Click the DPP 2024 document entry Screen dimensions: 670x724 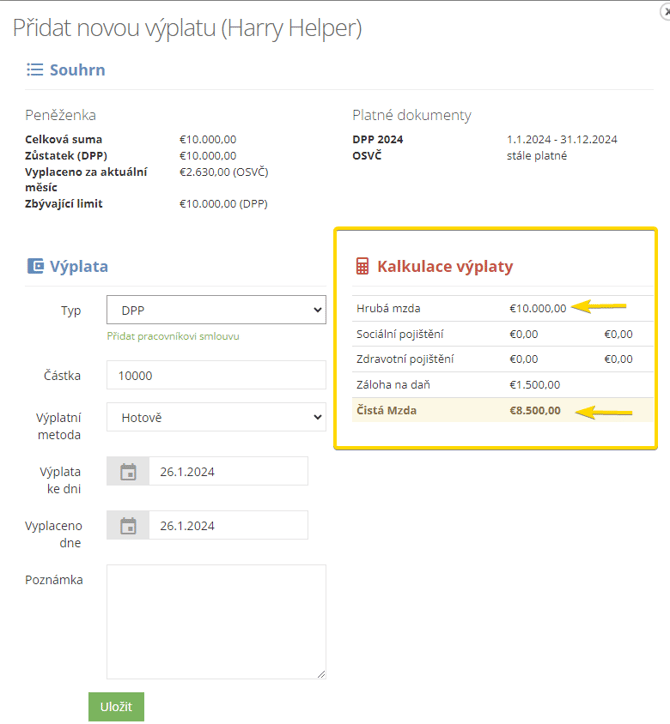tap(377, 140)
